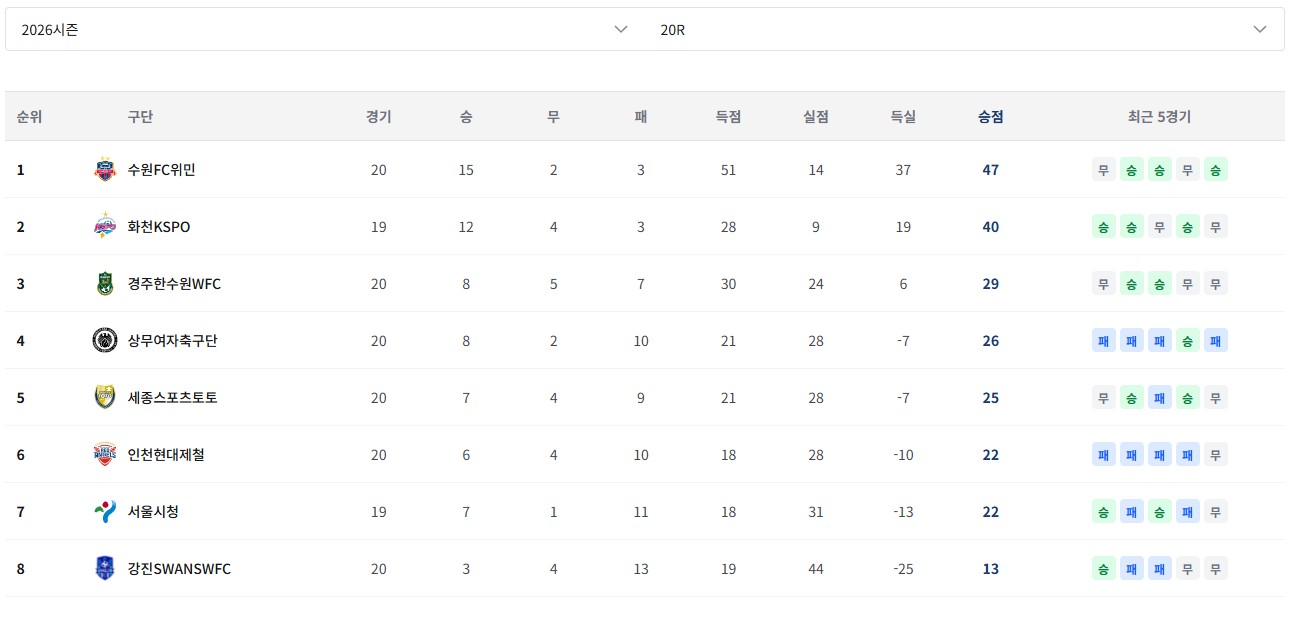The image size is (1292, 636).
Task: Open the 서울시청 team name link
Action: click(x=153, y=512)
